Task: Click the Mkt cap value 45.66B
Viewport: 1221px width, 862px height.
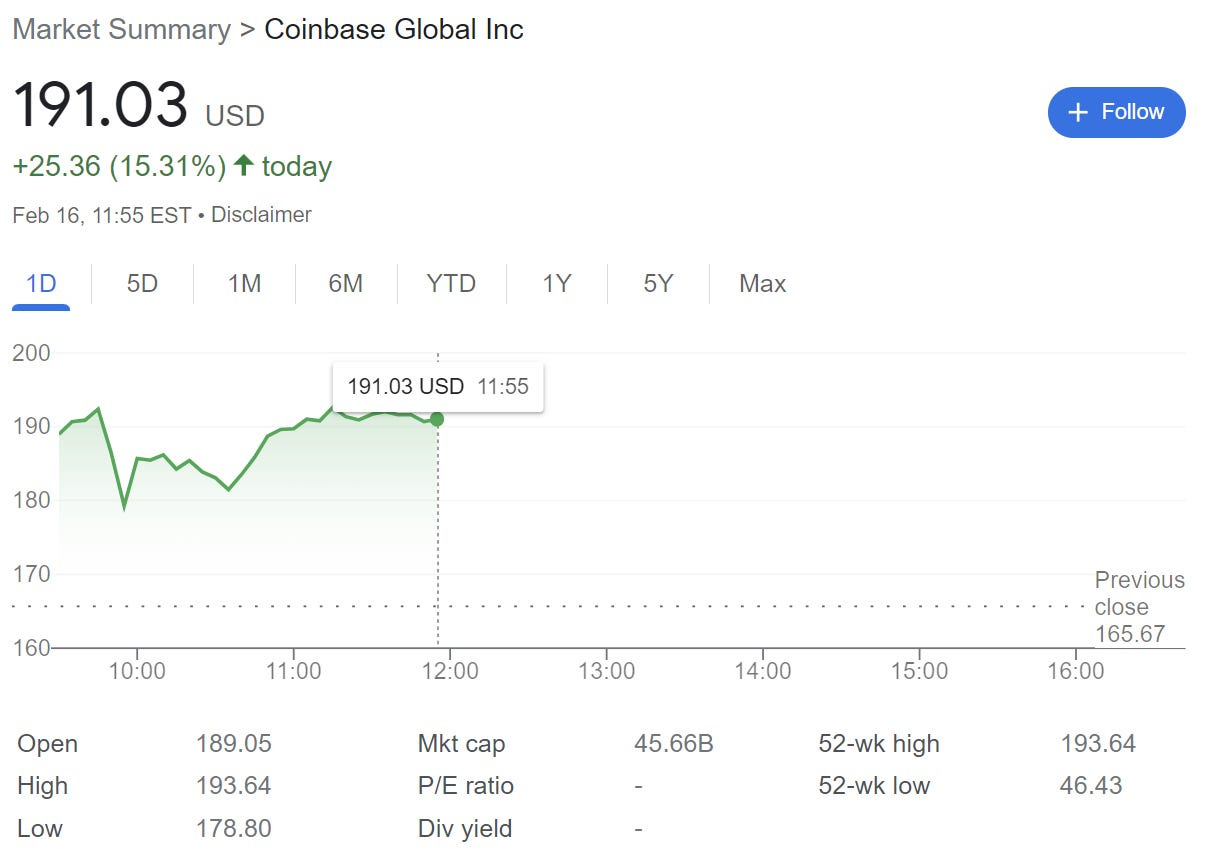Action: tap(673, 744)
